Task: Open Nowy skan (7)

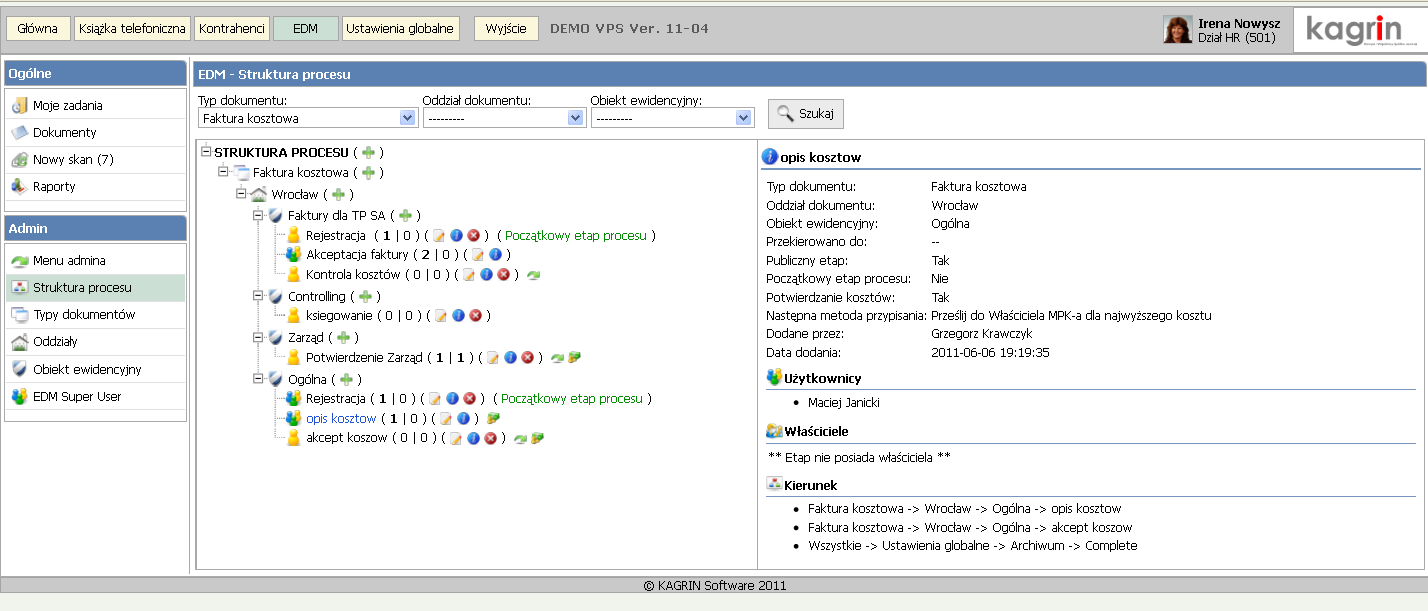Action: [96, 159]
